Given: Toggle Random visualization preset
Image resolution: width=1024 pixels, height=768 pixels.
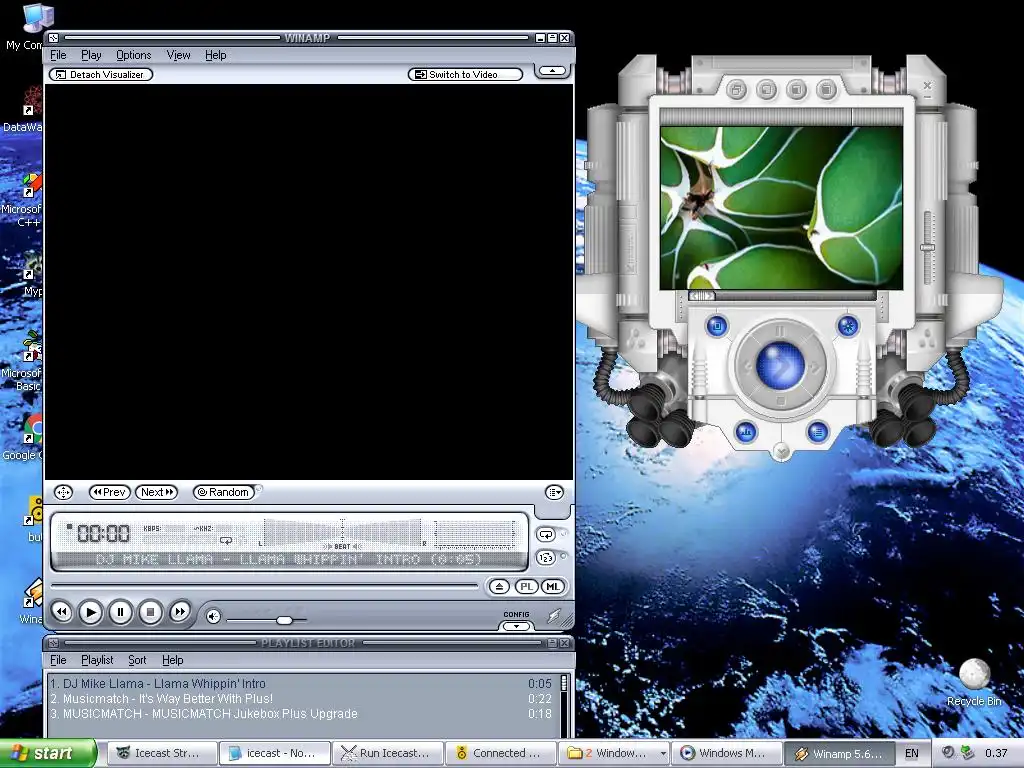Looking at the screenshot, I should (x=223, y=492).
